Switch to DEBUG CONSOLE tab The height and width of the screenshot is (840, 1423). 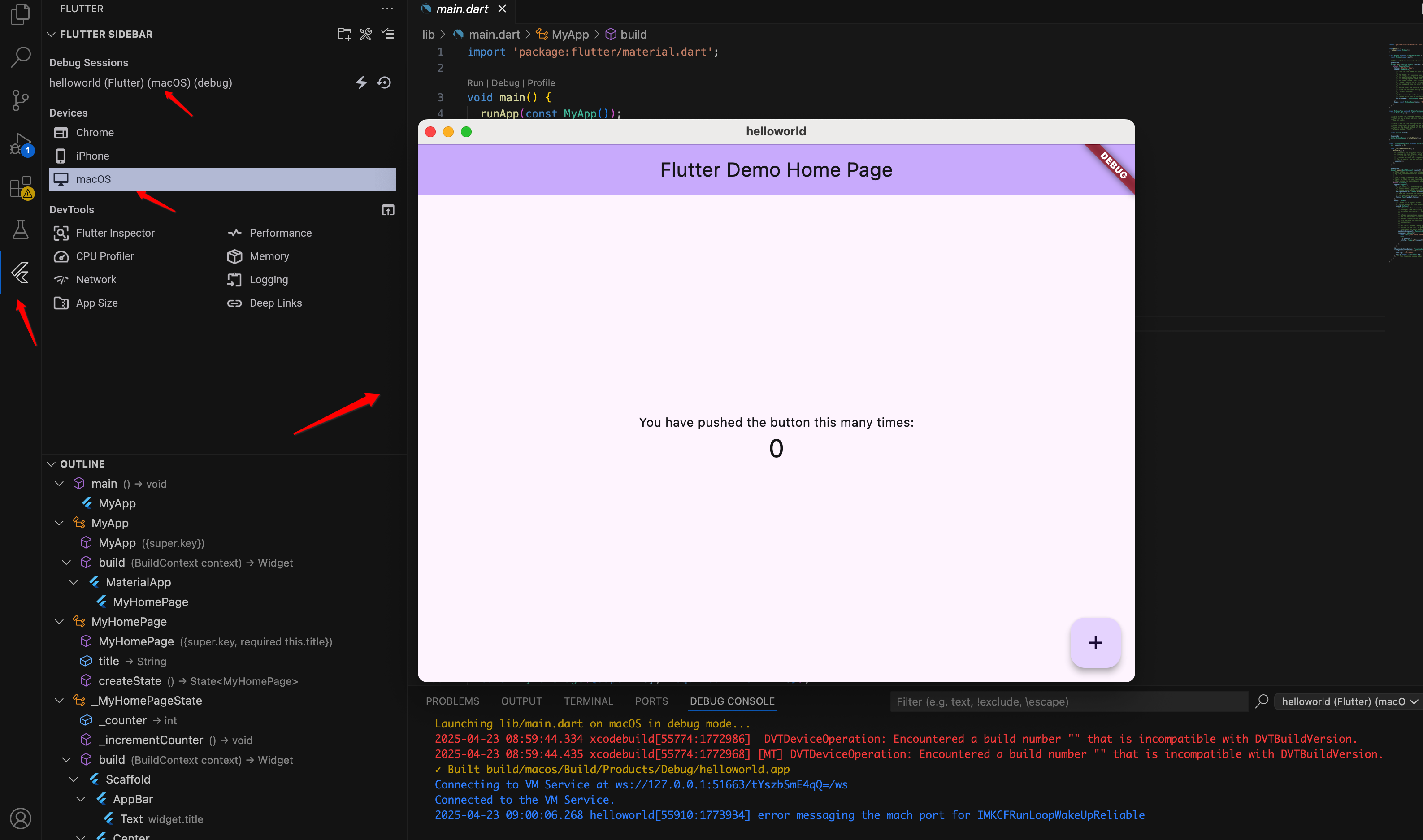[732, 701]
